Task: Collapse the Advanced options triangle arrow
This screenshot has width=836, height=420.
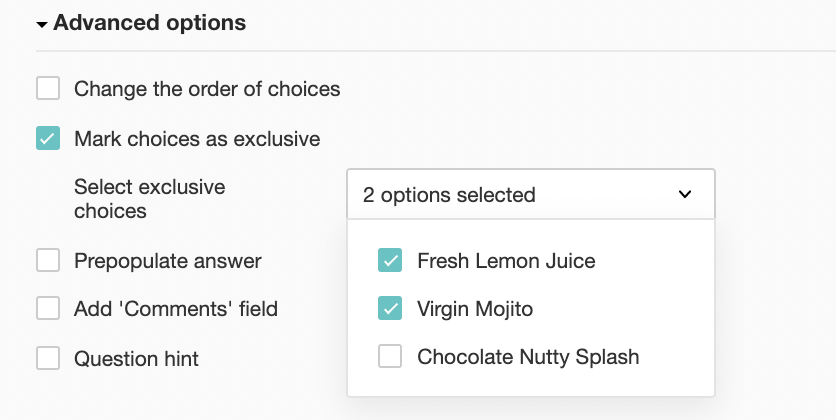Action: tap(42, 24)
